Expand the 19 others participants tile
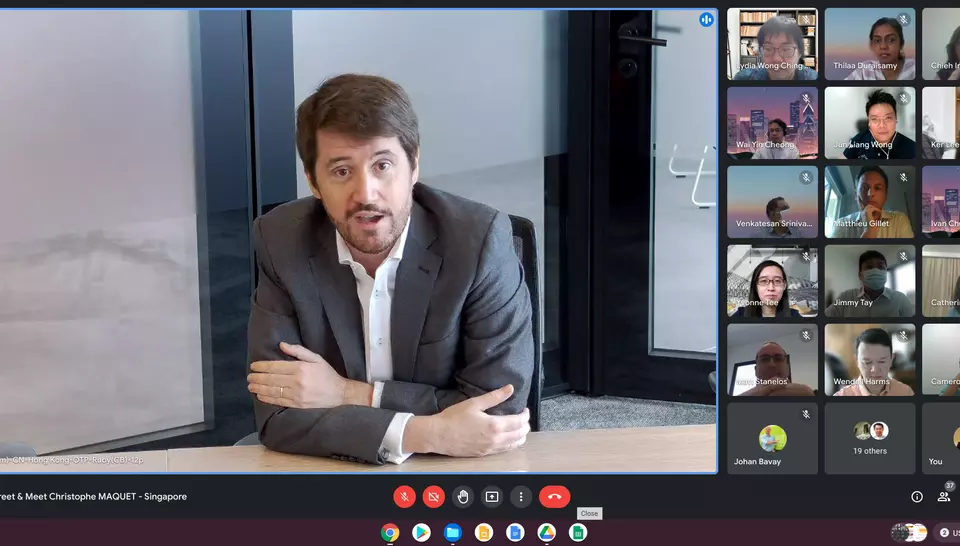Viewport: 960px width, 546px height. 869,438
